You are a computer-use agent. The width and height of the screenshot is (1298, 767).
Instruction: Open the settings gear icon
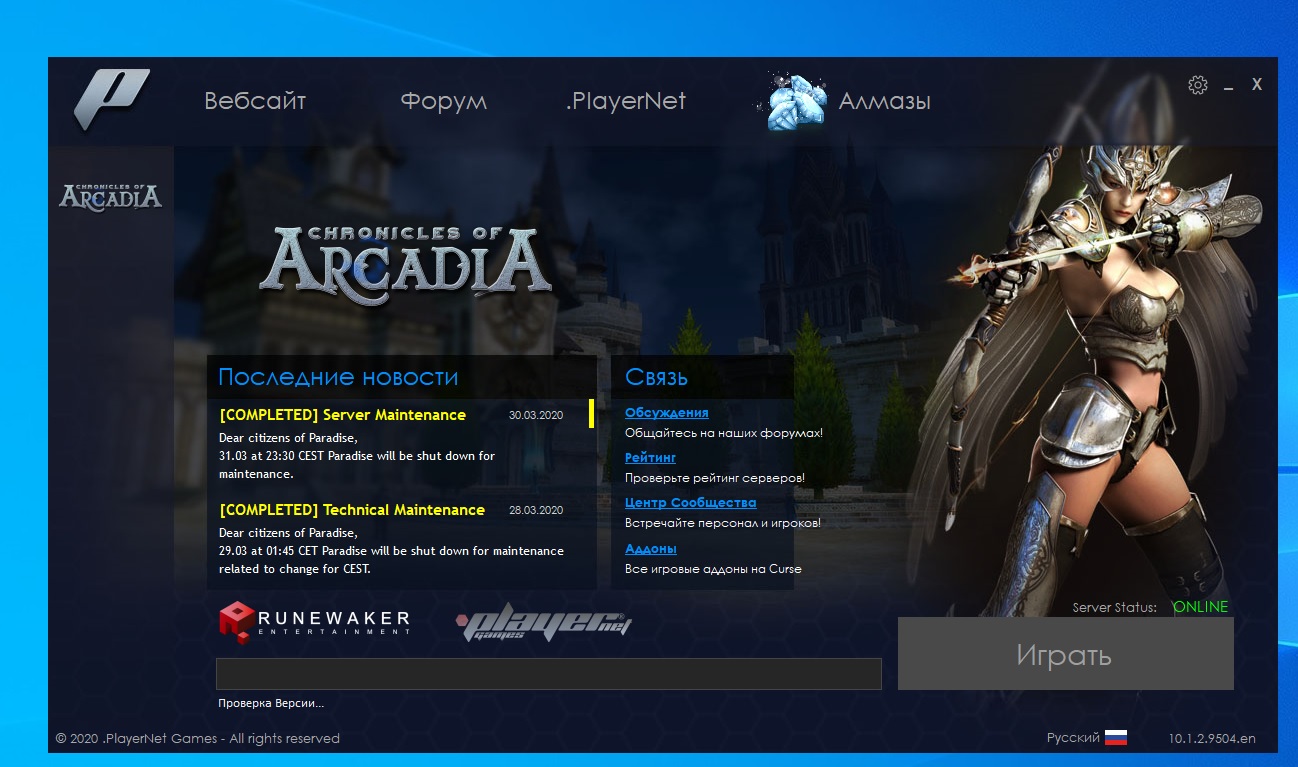(x=1197, y=85)
